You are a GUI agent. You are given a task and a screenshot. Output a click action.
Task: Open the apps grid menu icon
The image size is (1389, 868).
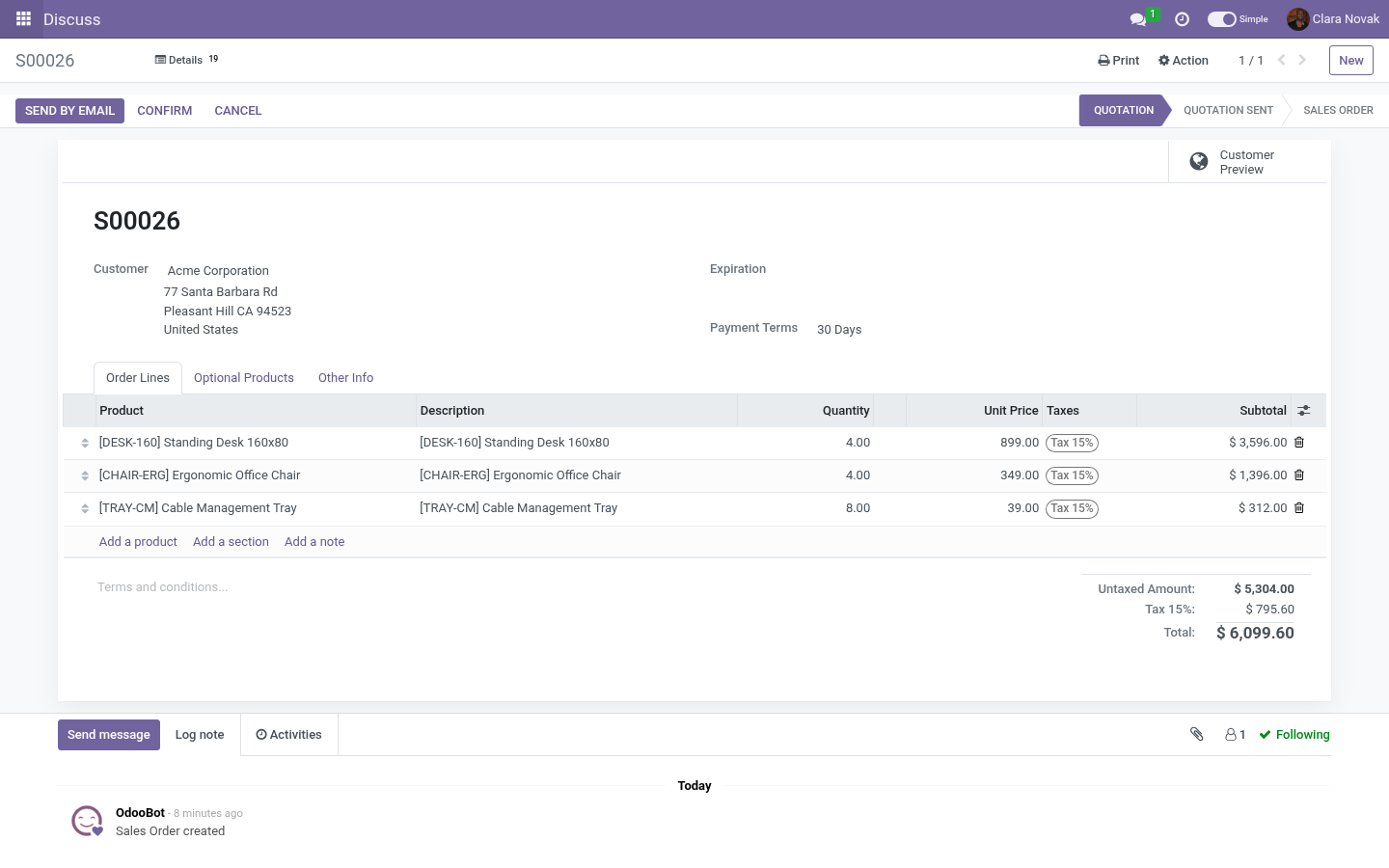click(x=23, y=19)
